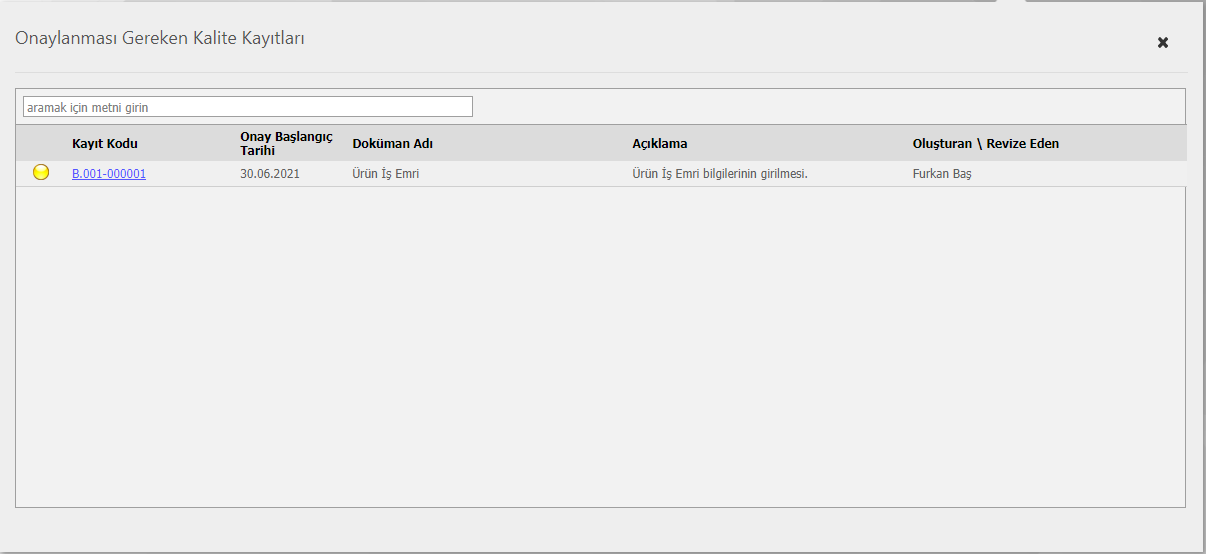Image resolution: width=1206 pixels, height=554 pixels.
Task: Click the dialog footer area below the list
Action: pos(600,528)
